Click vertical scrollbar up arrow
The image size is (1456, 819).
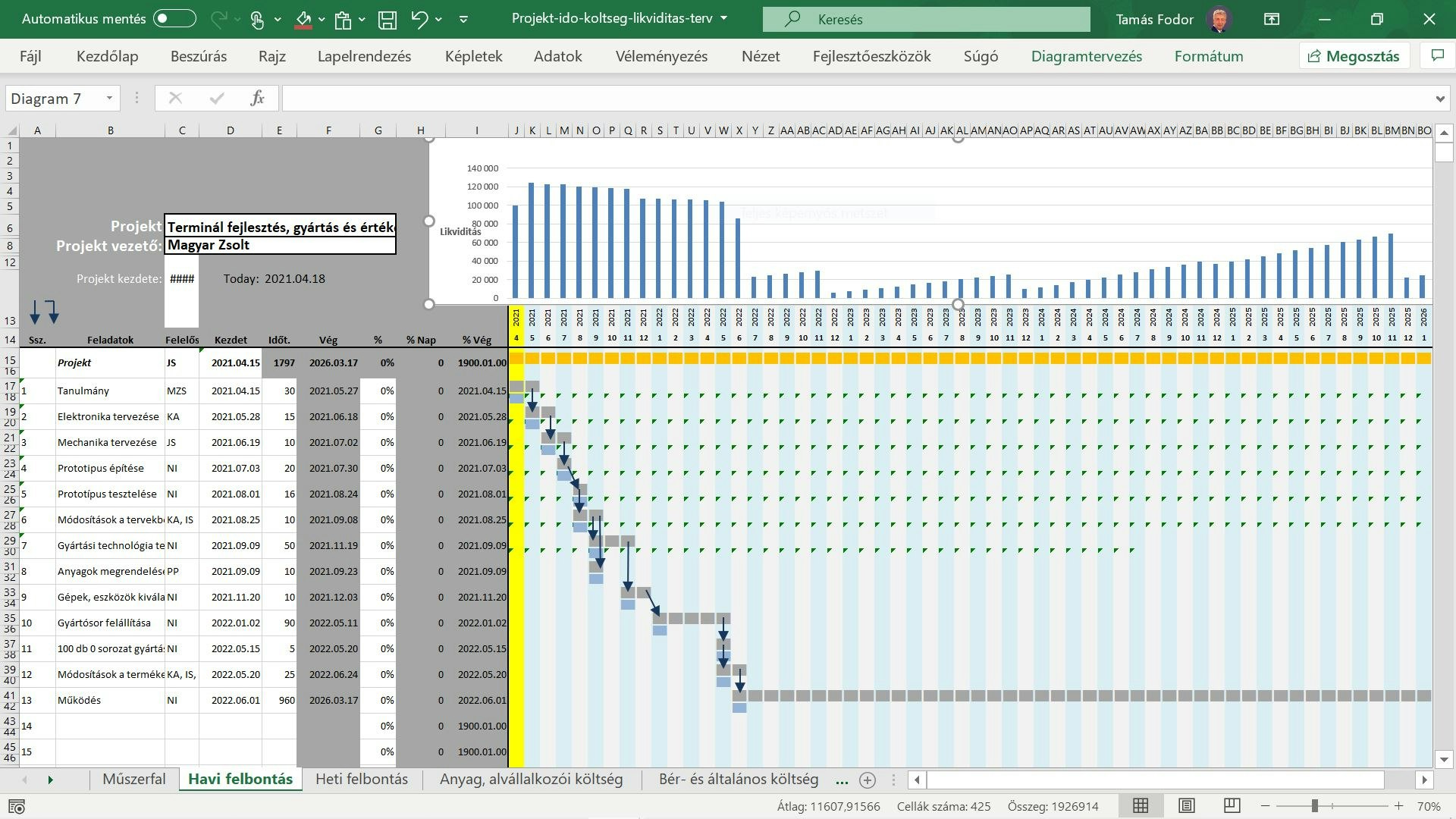click(1444, 133)
